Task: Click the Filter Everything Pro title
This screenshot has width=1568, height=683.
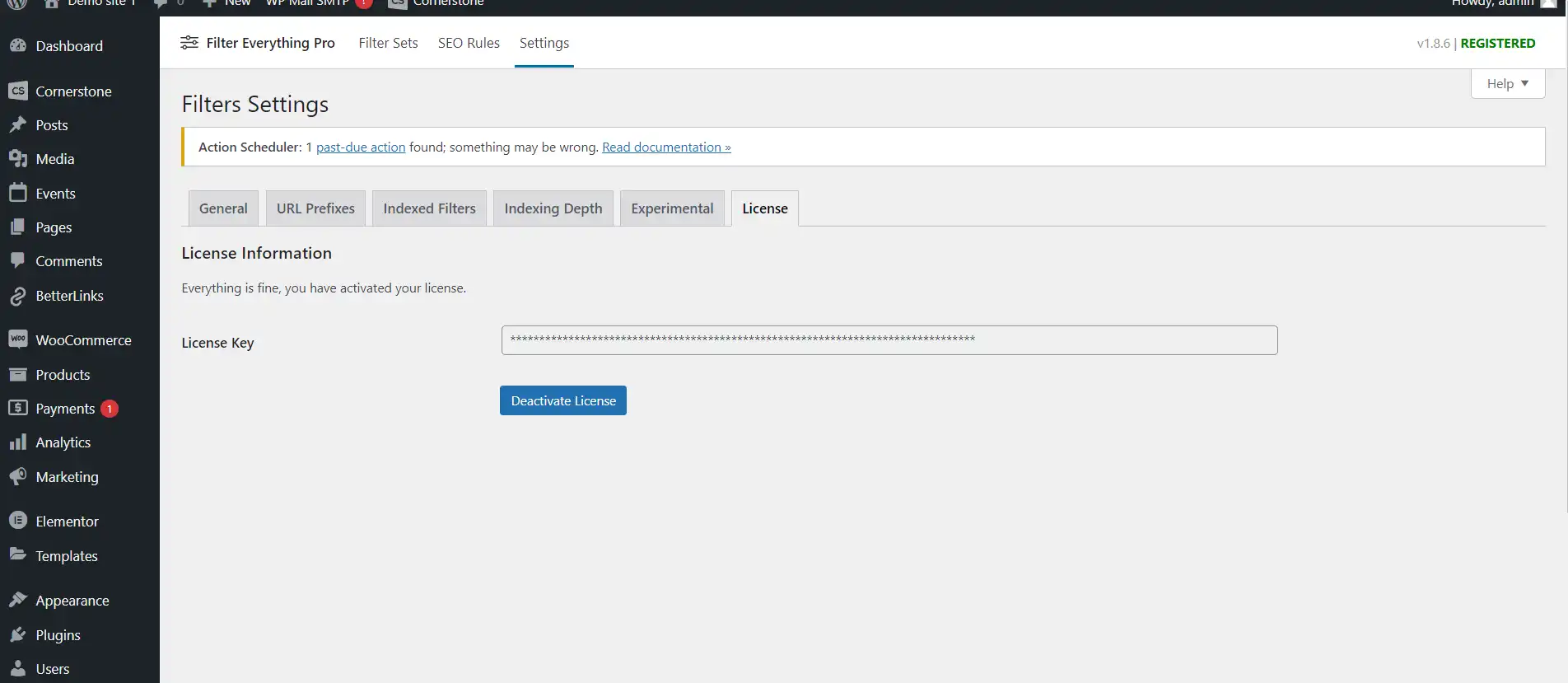Action: click(270, 43)
